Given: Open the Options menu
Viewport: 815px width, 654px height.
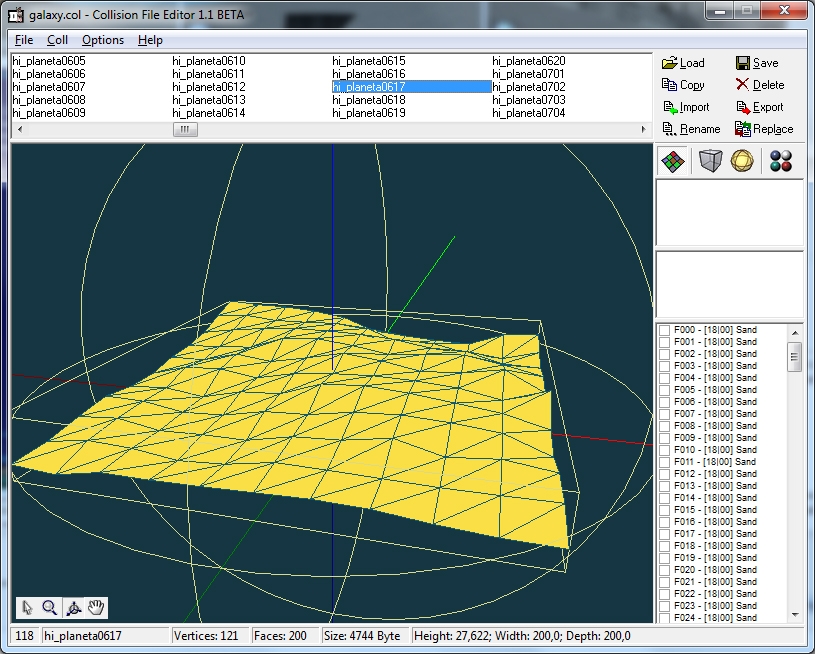Looking at the screenshot, I should click(x=103, y=40).
